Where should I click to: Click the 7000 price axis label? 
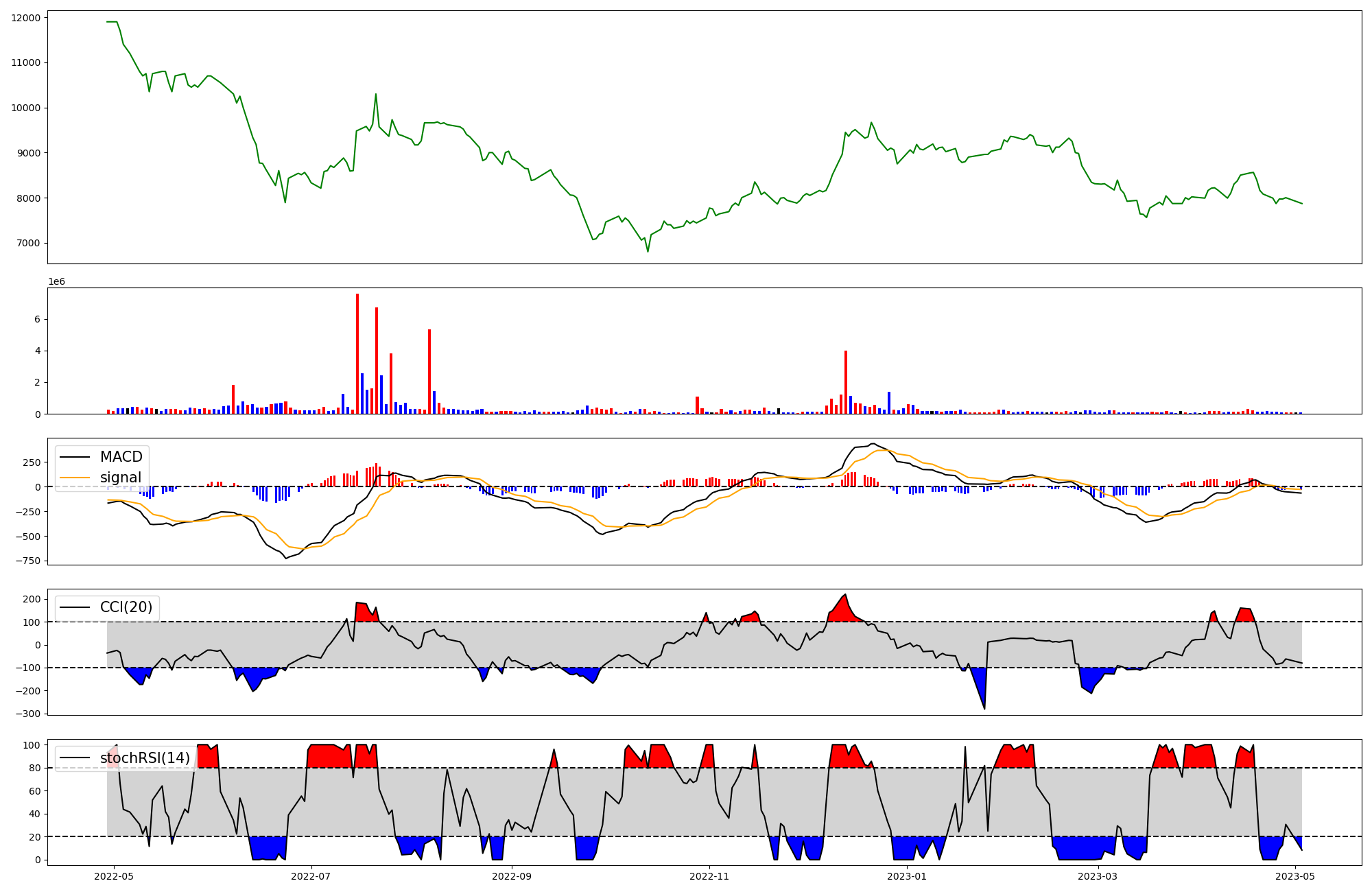tap(28, 244)
